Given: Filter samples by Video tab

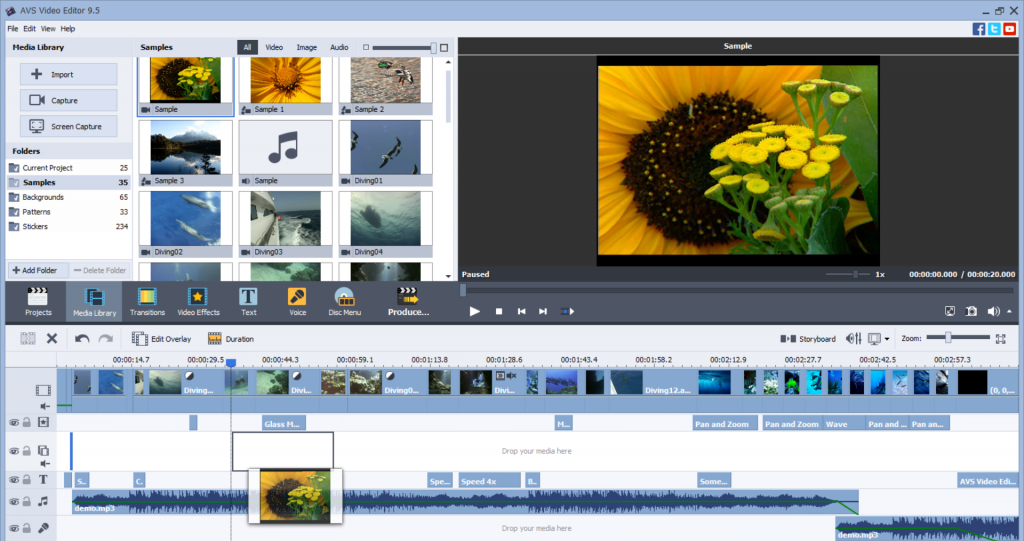Looking at the screenshot, I should click(x=274, y=47).
